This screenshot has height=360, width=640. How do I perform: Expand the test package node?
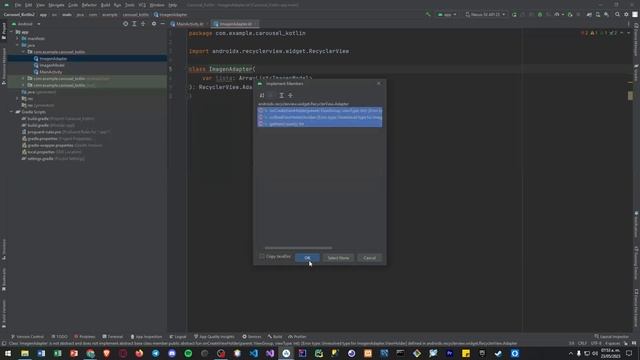pos(23,85)
